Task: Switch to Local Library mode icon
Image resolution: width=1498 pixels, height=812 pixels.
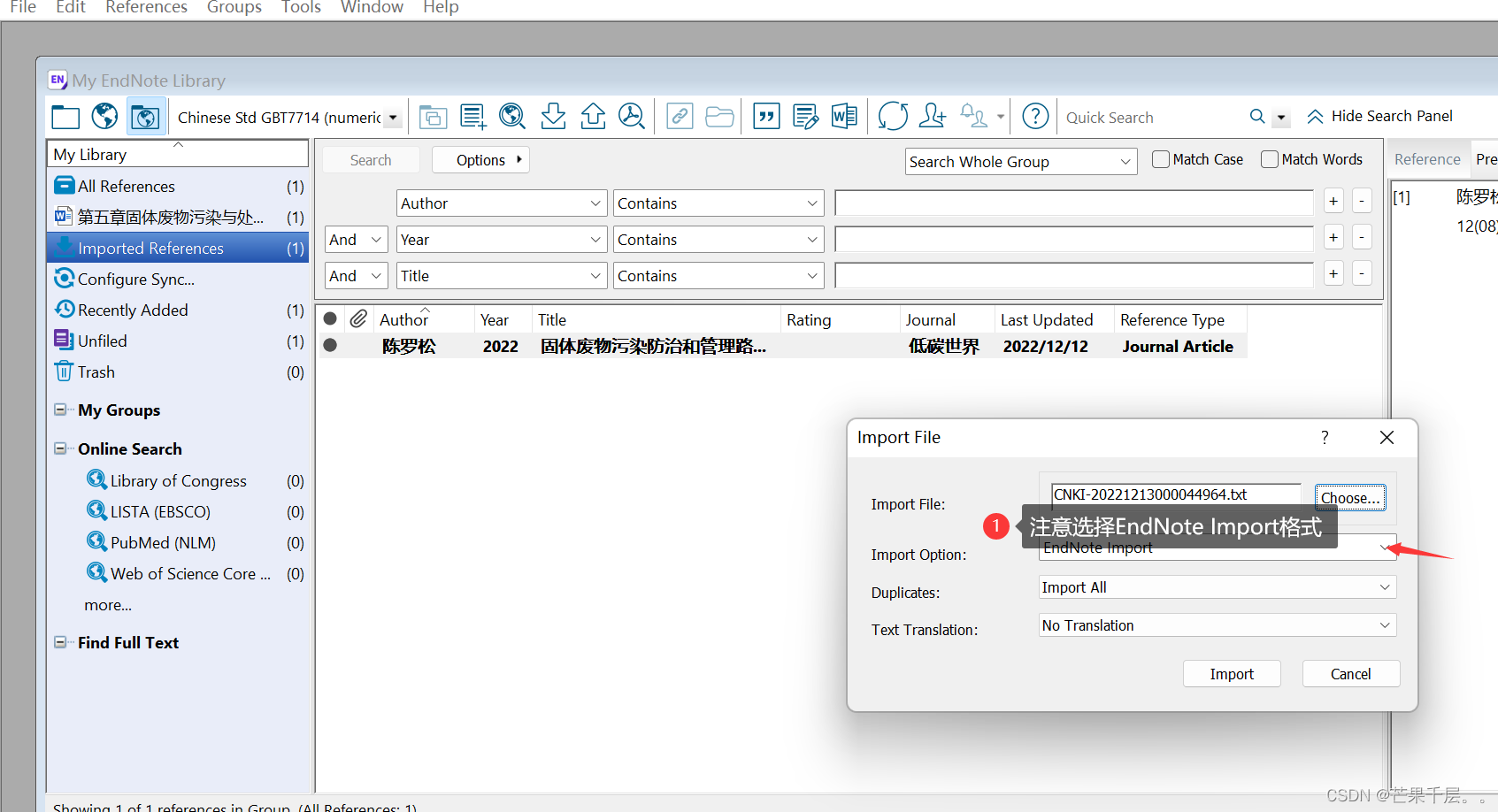Action: 65,117
